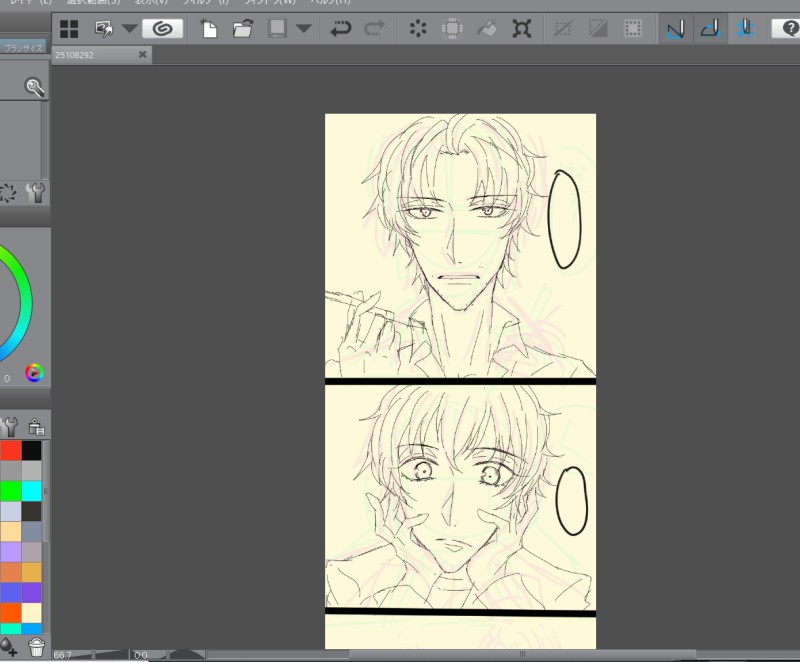Click the oval speech bubble in the lower comic panel
This screenshot has height=662, width=800.
(571, 501)
